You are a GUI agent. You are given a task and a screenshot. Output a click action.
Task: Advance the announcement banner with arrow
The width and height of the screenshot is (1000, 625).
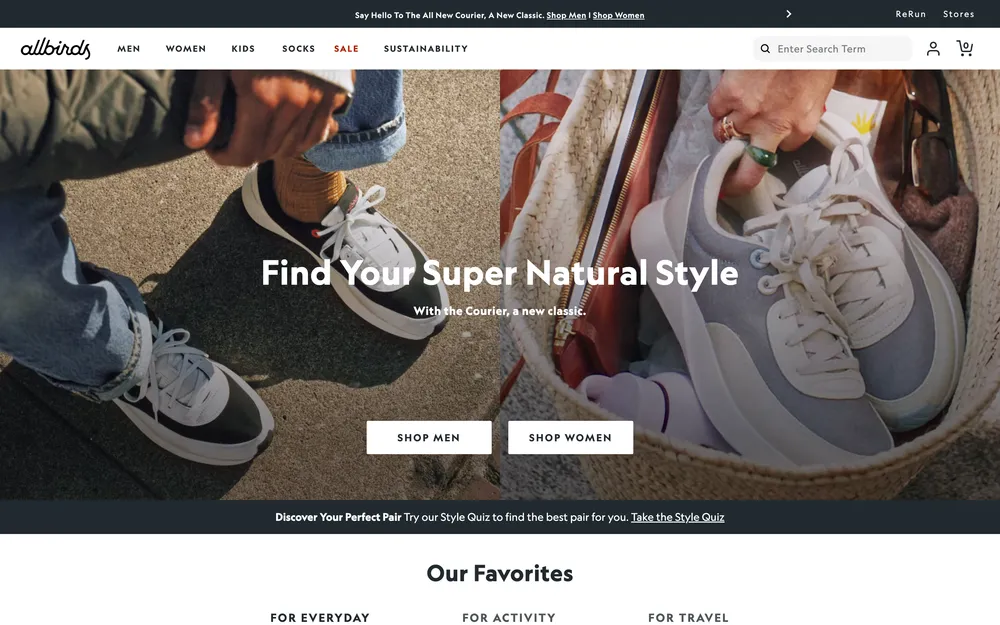click(789, 14)
